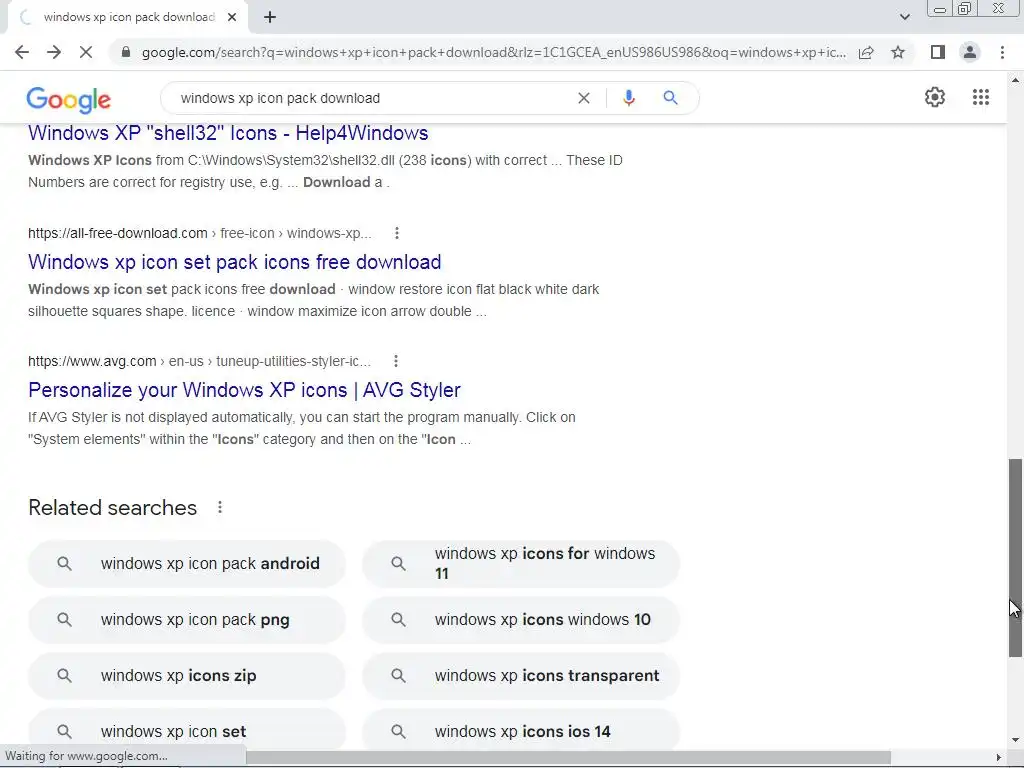Screen dimensions: 1024x768
Task: Search windows xp icon pack android
Action: coord(187,564)
